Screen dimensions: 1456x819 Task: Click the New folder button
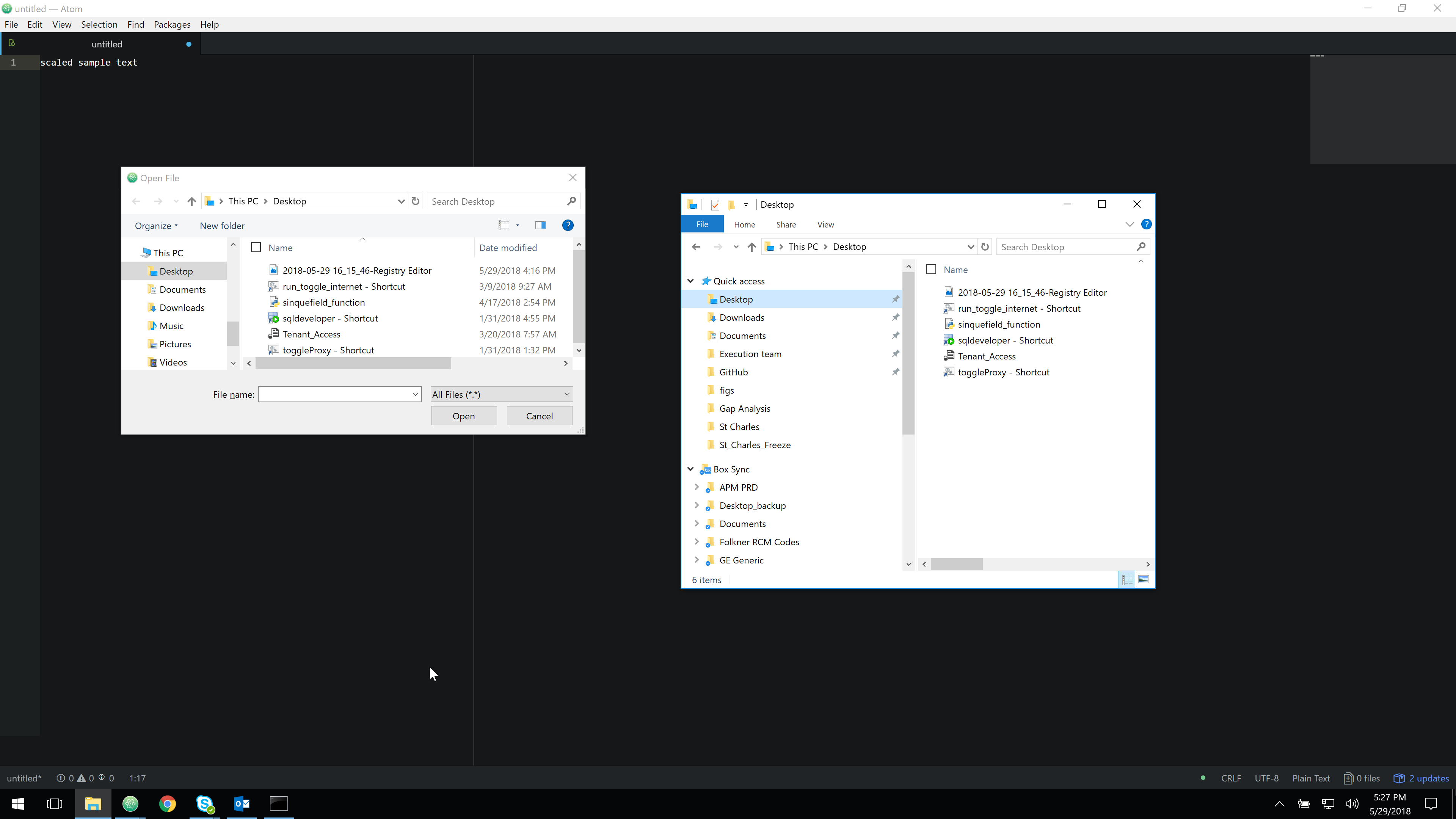pos(222,226)
